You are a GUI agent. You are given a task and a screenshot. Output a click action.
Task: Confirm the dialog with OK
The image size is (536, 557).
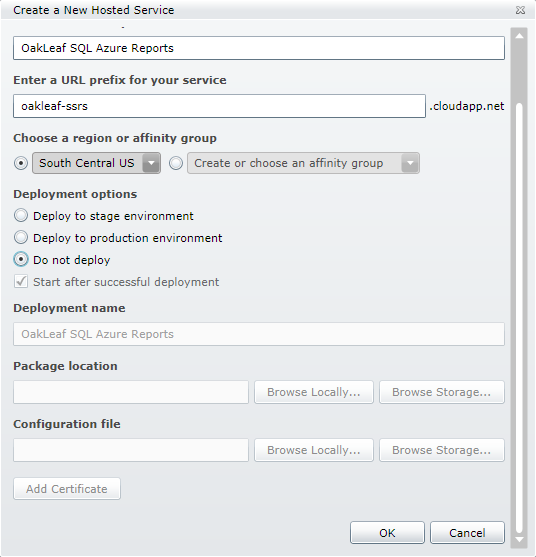[x=387, y=532]
